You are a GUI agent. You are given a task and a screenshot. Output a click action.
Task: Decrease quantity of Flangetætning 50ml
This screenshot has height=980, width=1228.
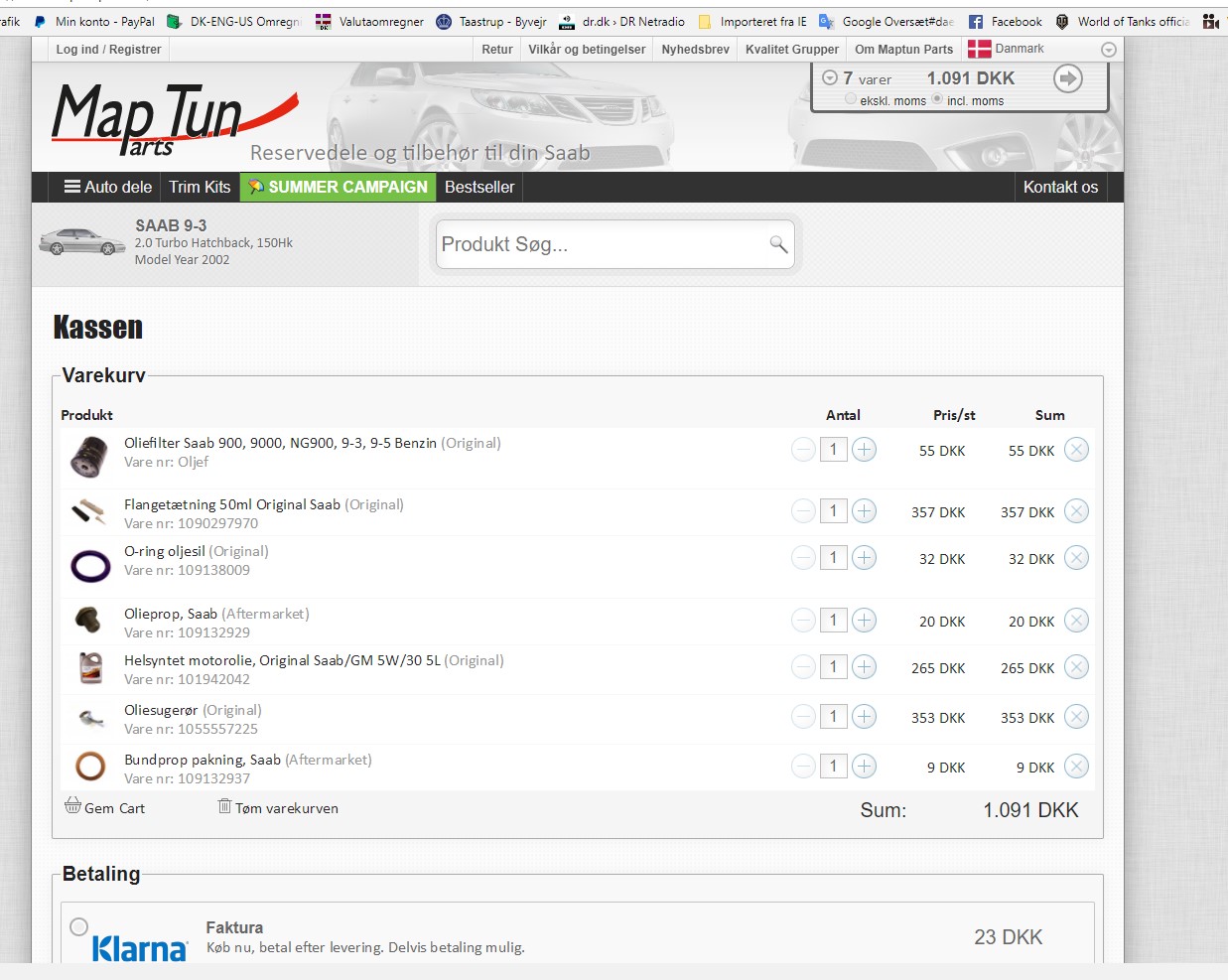pos(803,511)
